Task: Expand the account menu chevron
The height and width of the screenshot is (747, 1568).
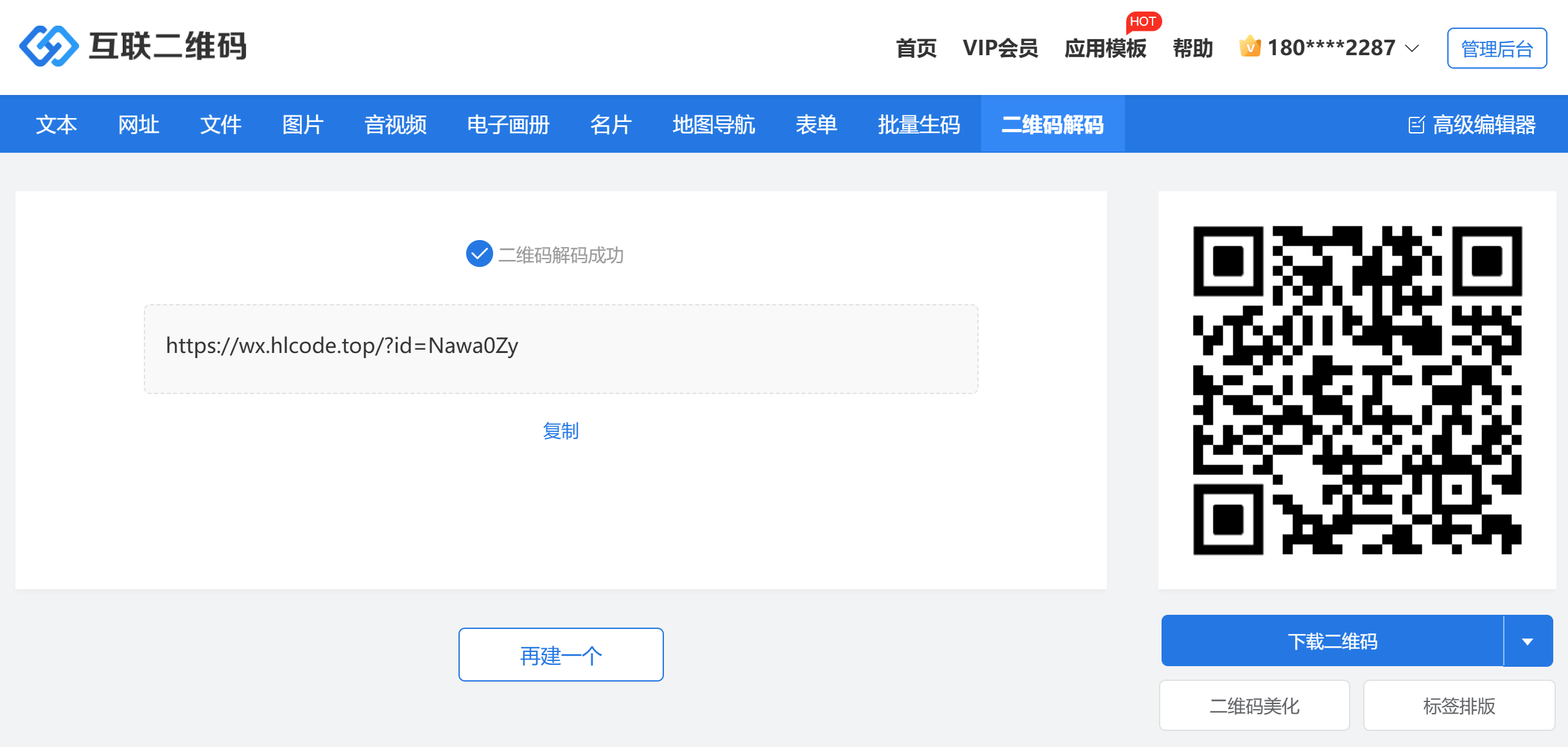Action: (x=1412, y=48)
